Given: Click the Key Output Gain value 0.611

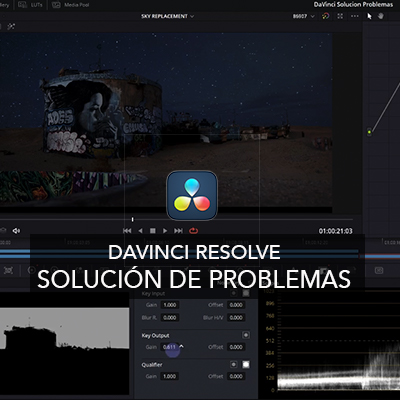Looking at the screenshot, I should 170,347.
